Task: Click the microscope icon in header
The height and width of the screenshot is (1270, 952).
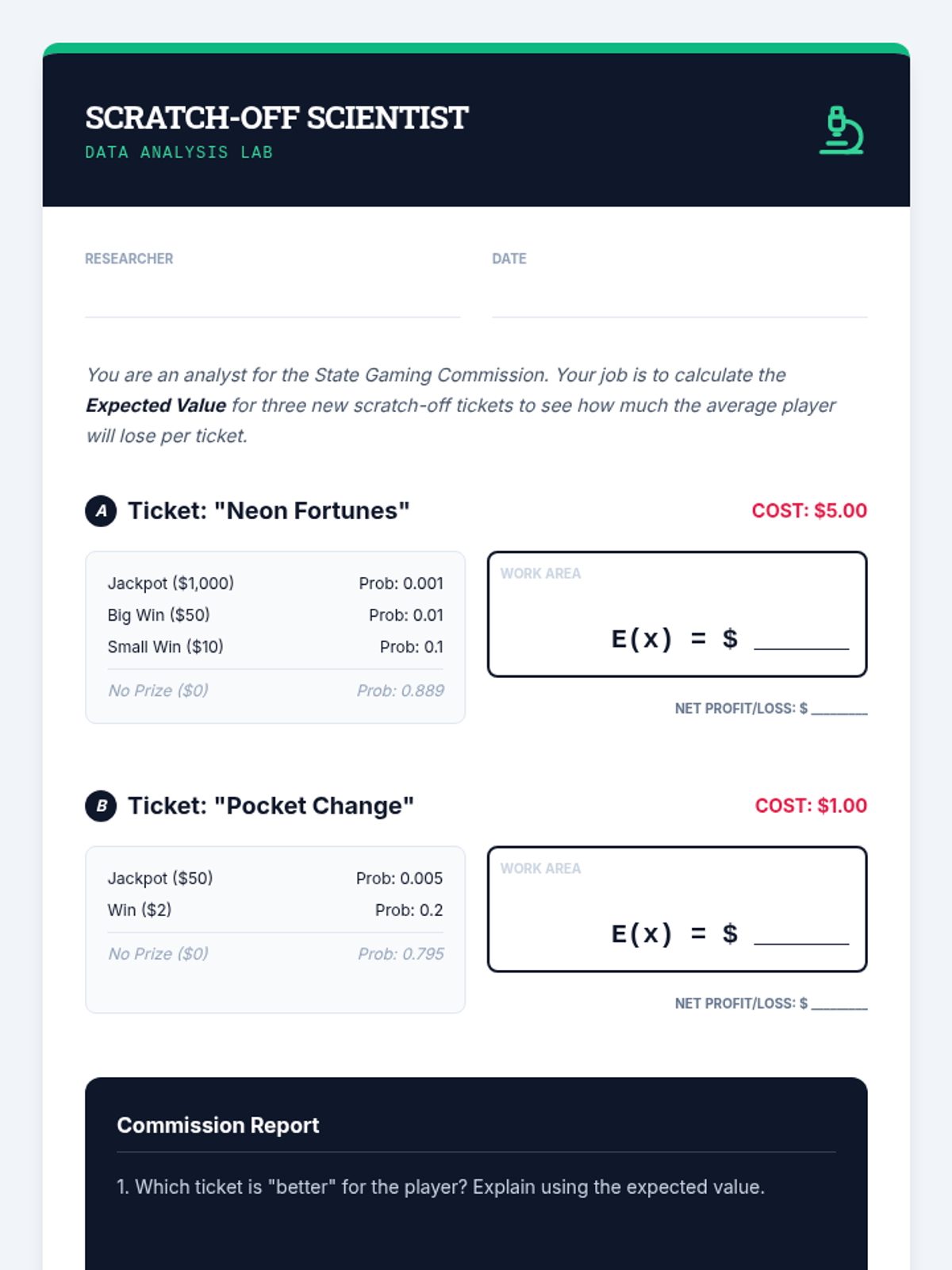Action: pyautogui.click(x=841, y=130)
